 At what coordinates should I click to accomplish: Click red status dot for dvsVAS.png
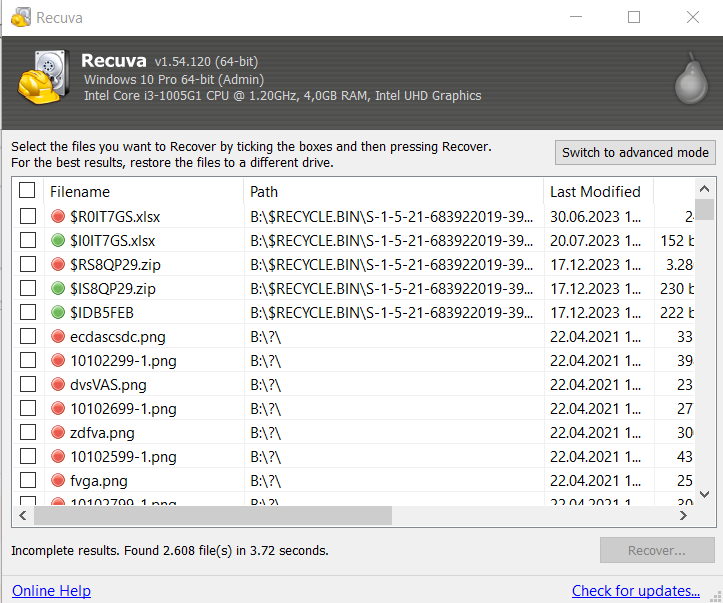(58, 384)
